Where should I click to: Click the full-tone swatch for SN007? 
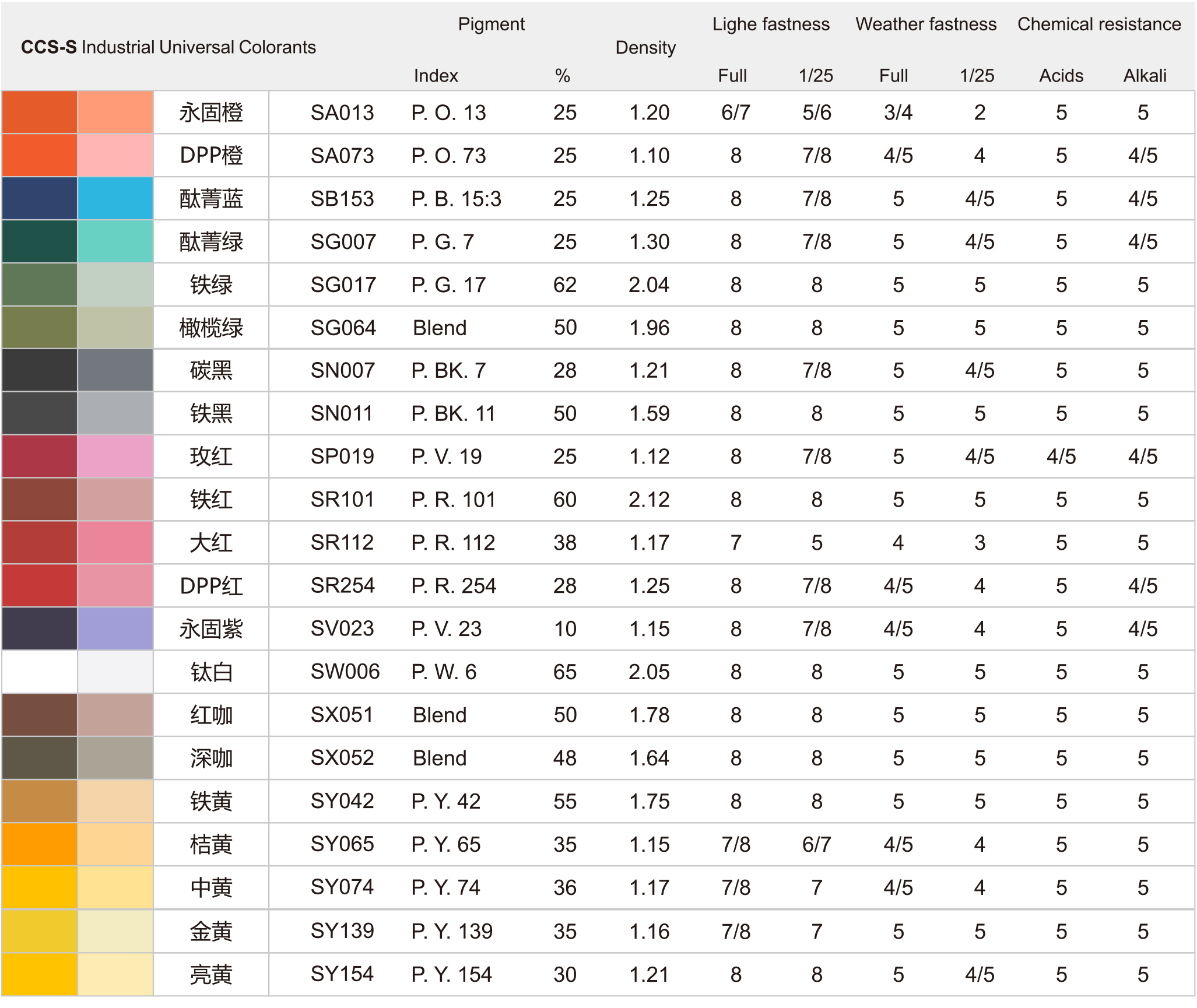tap(40, 370)
